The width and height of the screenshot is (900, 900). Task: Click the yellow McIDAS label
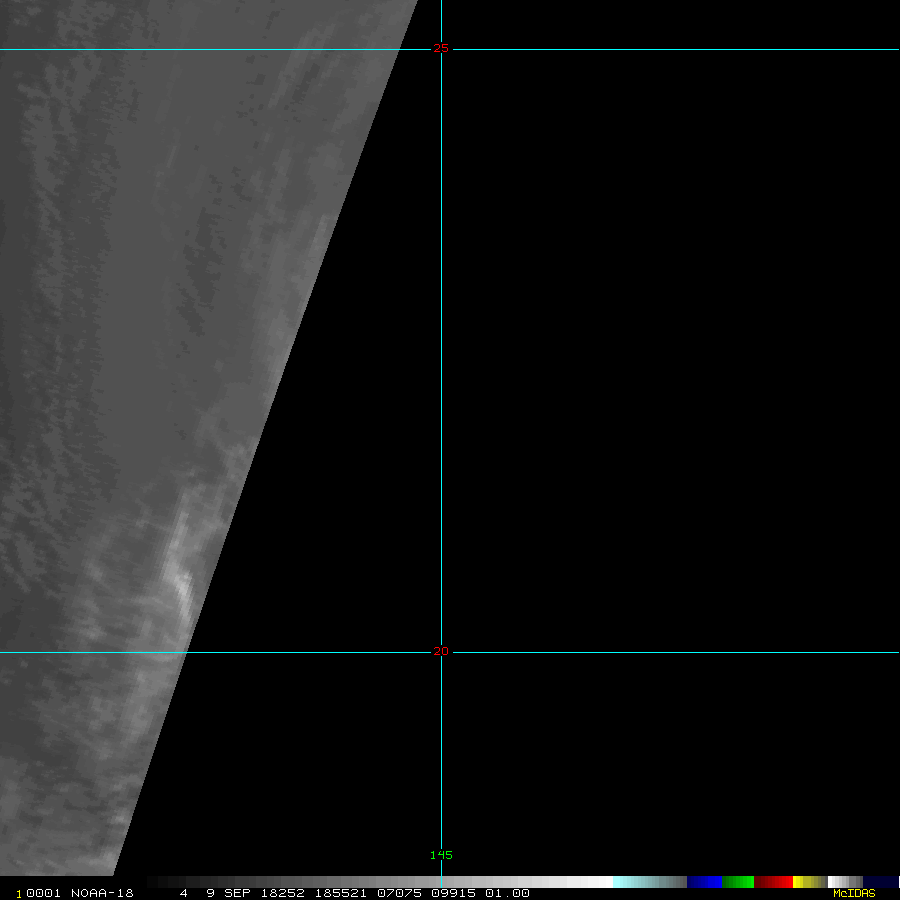[x=853, y=893]
